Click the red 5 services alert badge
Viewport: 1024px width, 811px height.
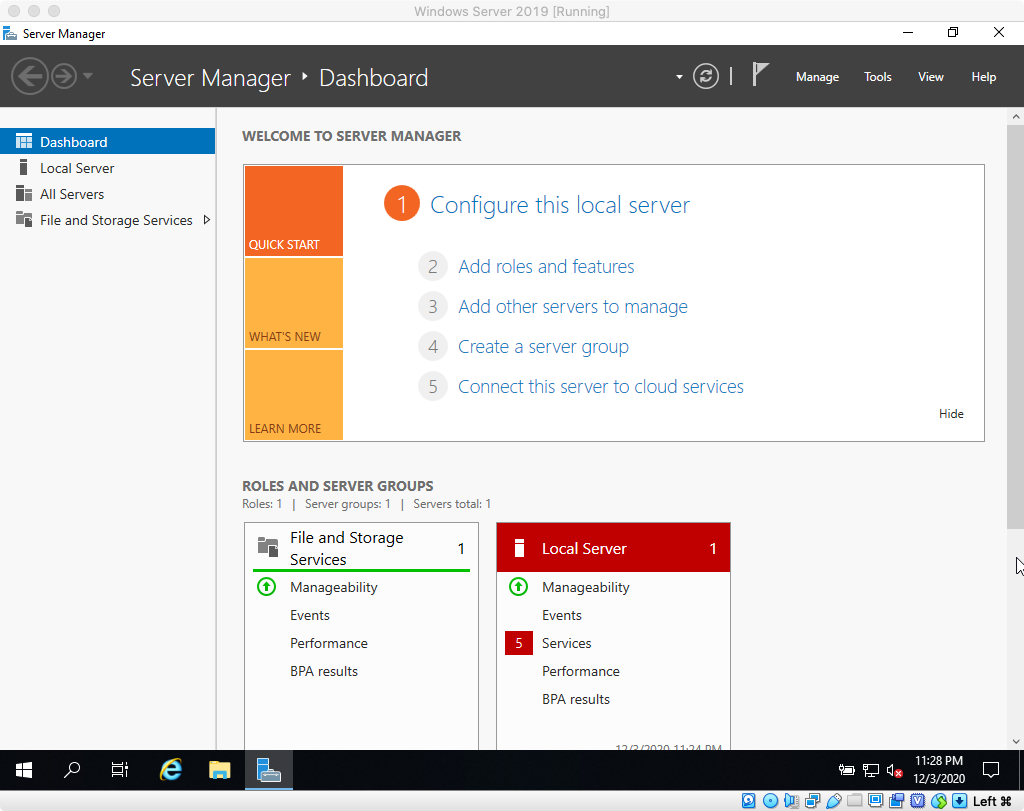click(x=519, y=643)
